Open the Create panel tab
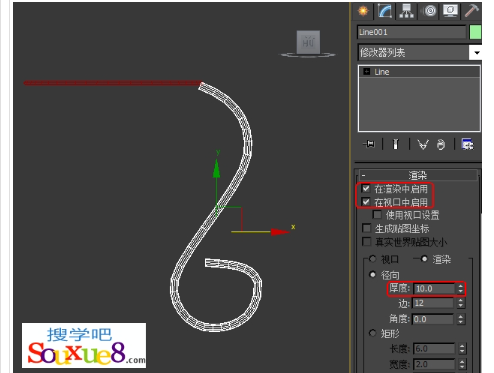 pos(363,11)
